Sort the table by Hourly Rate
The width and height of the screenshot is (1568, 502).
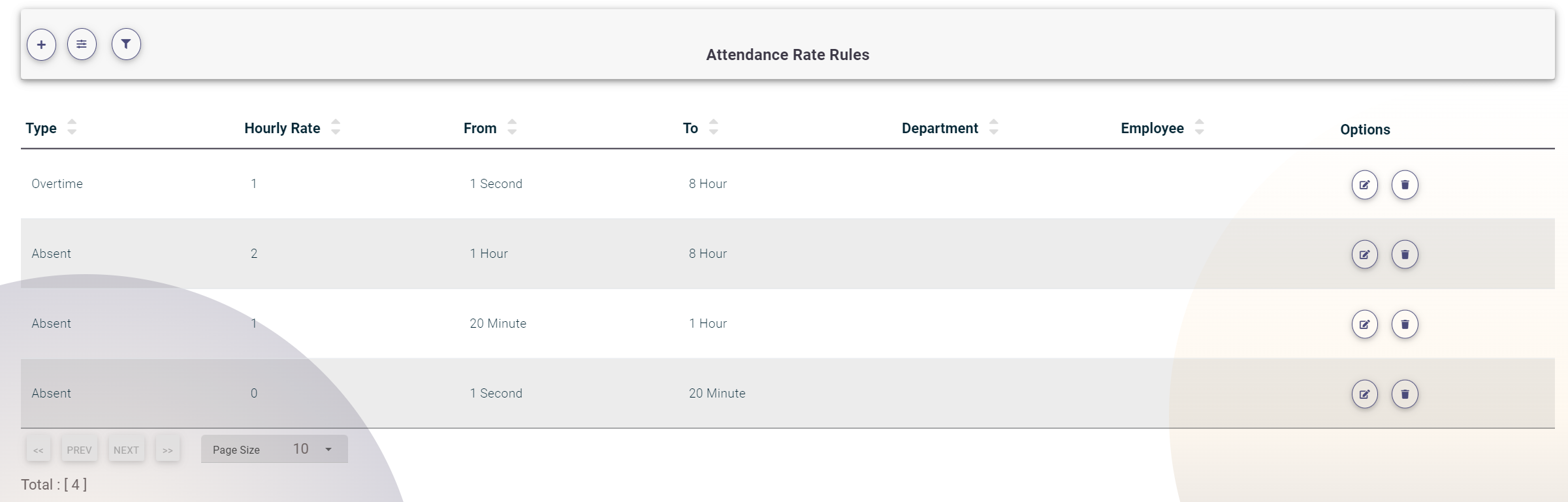point(336,128)
